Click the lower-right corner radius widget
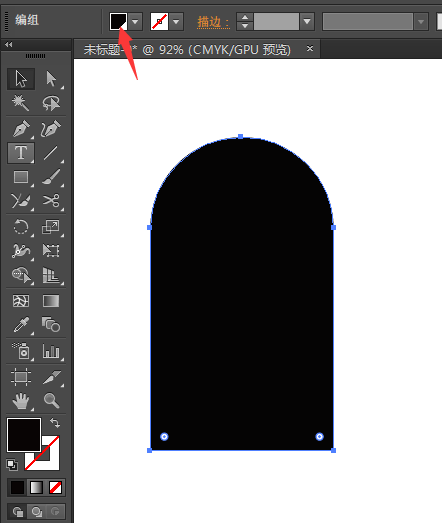 click(319, 437)
